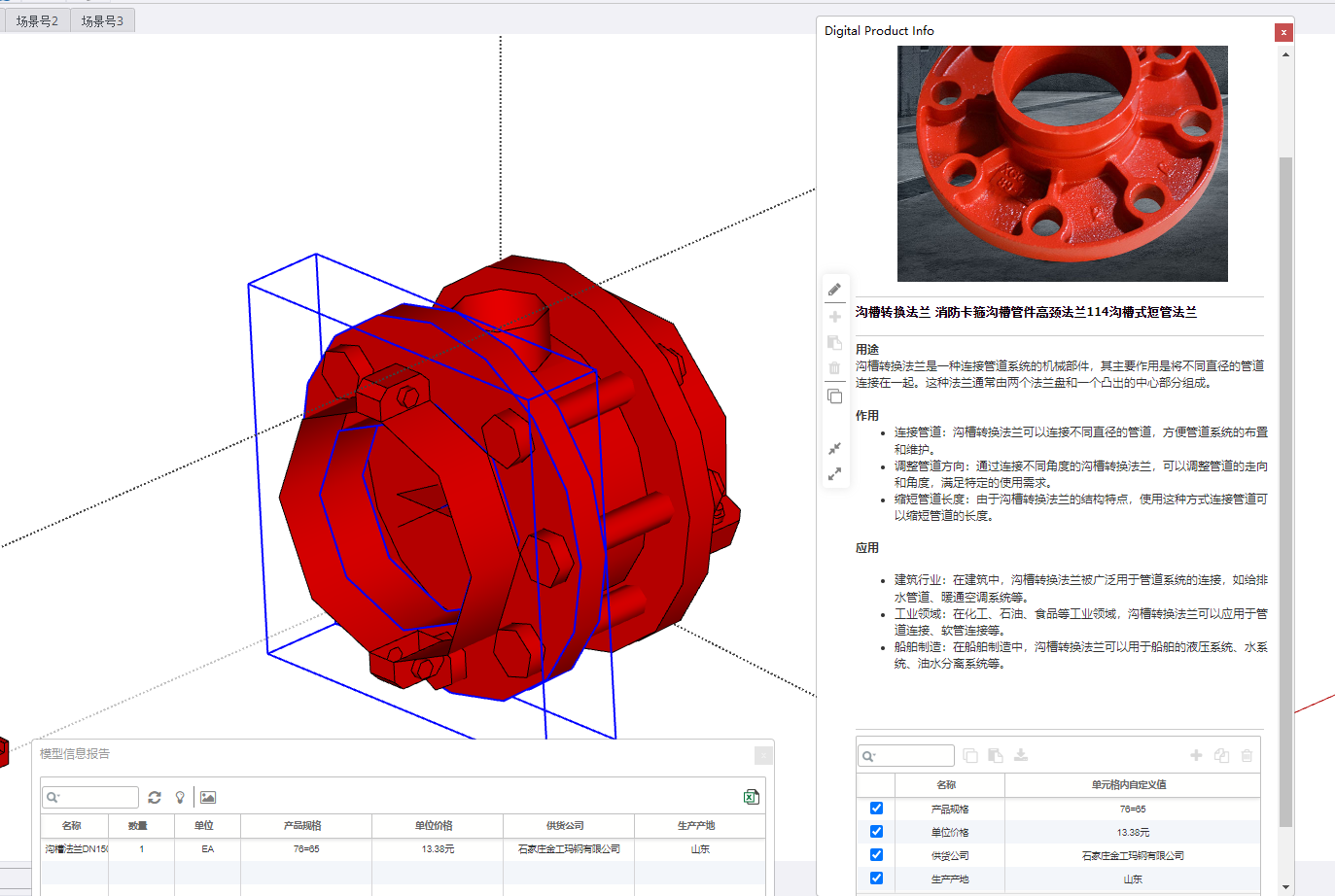Switch to the 场景号3 tab

point(102,20)
